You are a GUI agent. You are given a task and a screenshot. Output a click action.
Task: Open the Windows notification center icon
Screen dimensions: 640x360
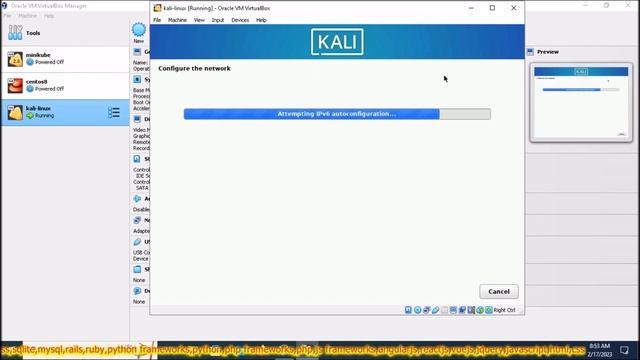624,350
